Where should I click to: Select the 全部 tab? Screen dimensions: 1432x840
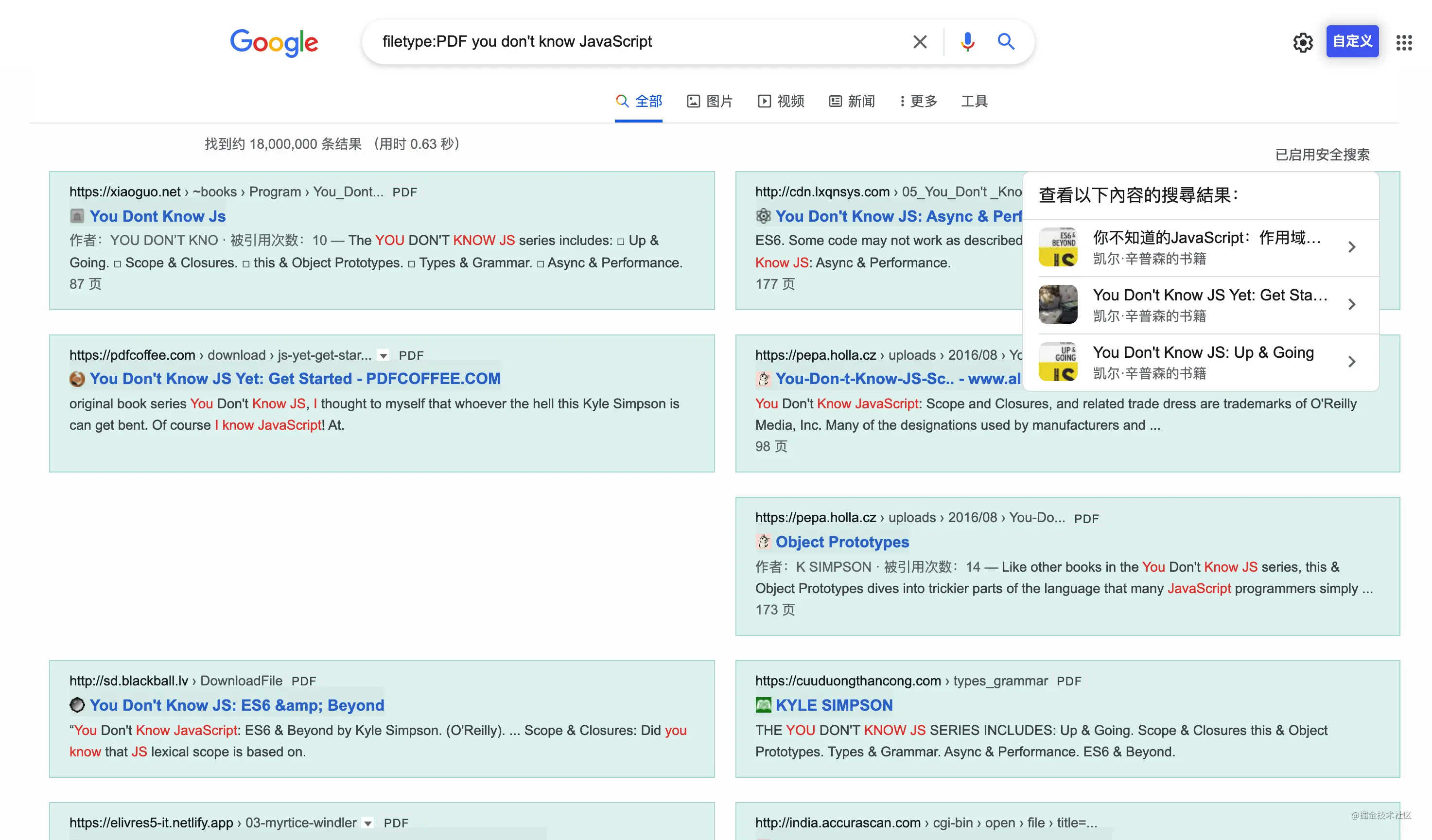639,101
